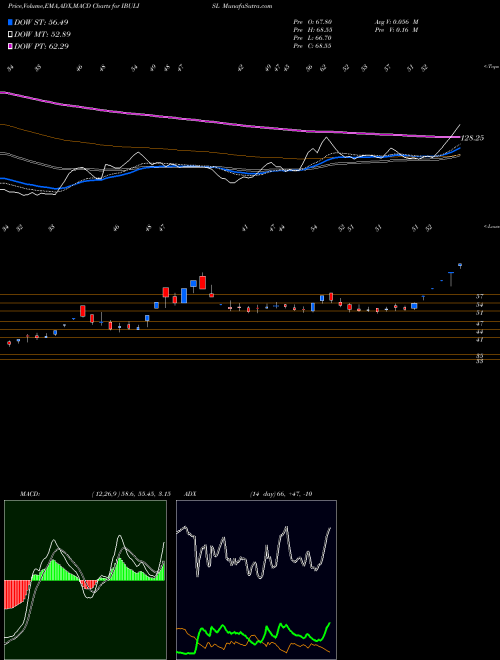Select the 'Avg V: 0.056 M' value
The width and height of the screenshot is (500, 660).
[x=396, y=22]
